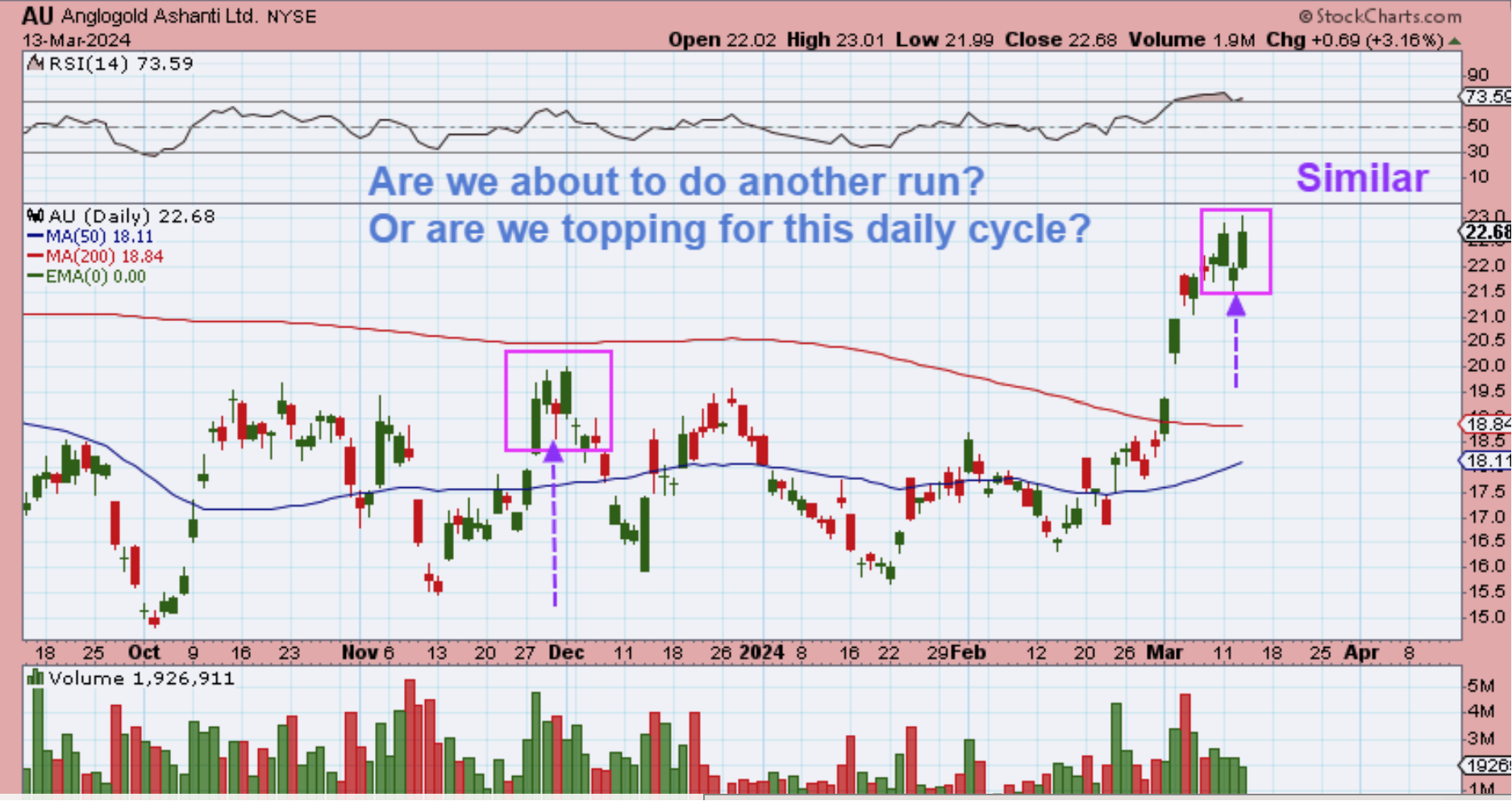Click the bold AU ticker symbol in the header
The image size is (1512, 801).
pos(38,15)
